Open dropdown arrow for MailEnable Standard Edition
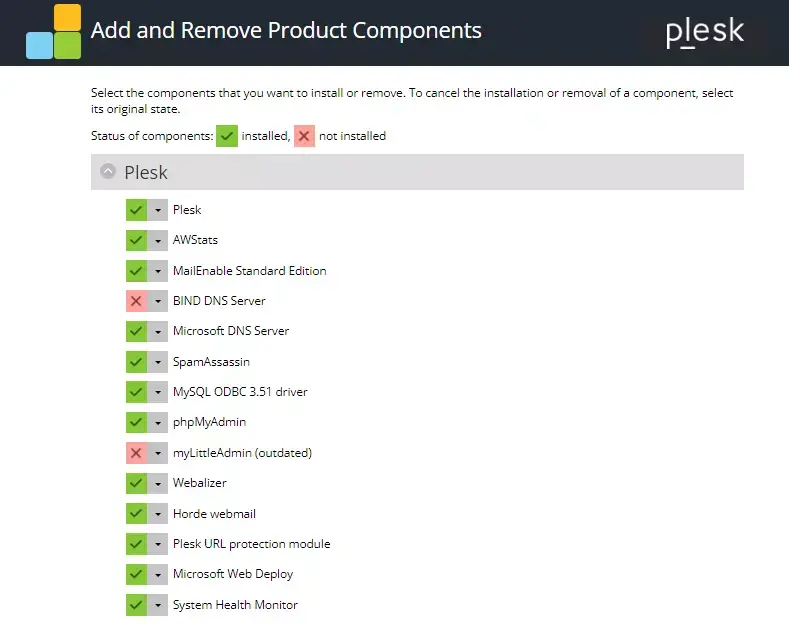 click(158, 271)
